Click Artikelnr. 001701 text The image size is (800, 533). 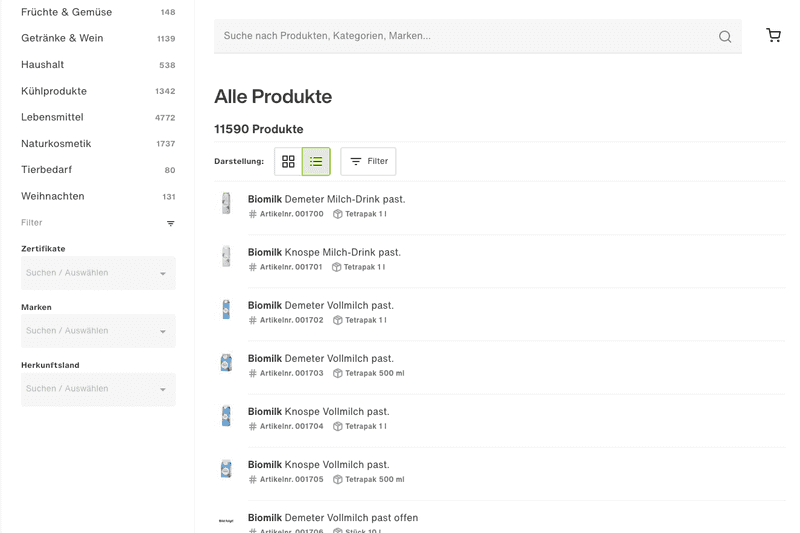pyautogui.click(x=291, y=267)
